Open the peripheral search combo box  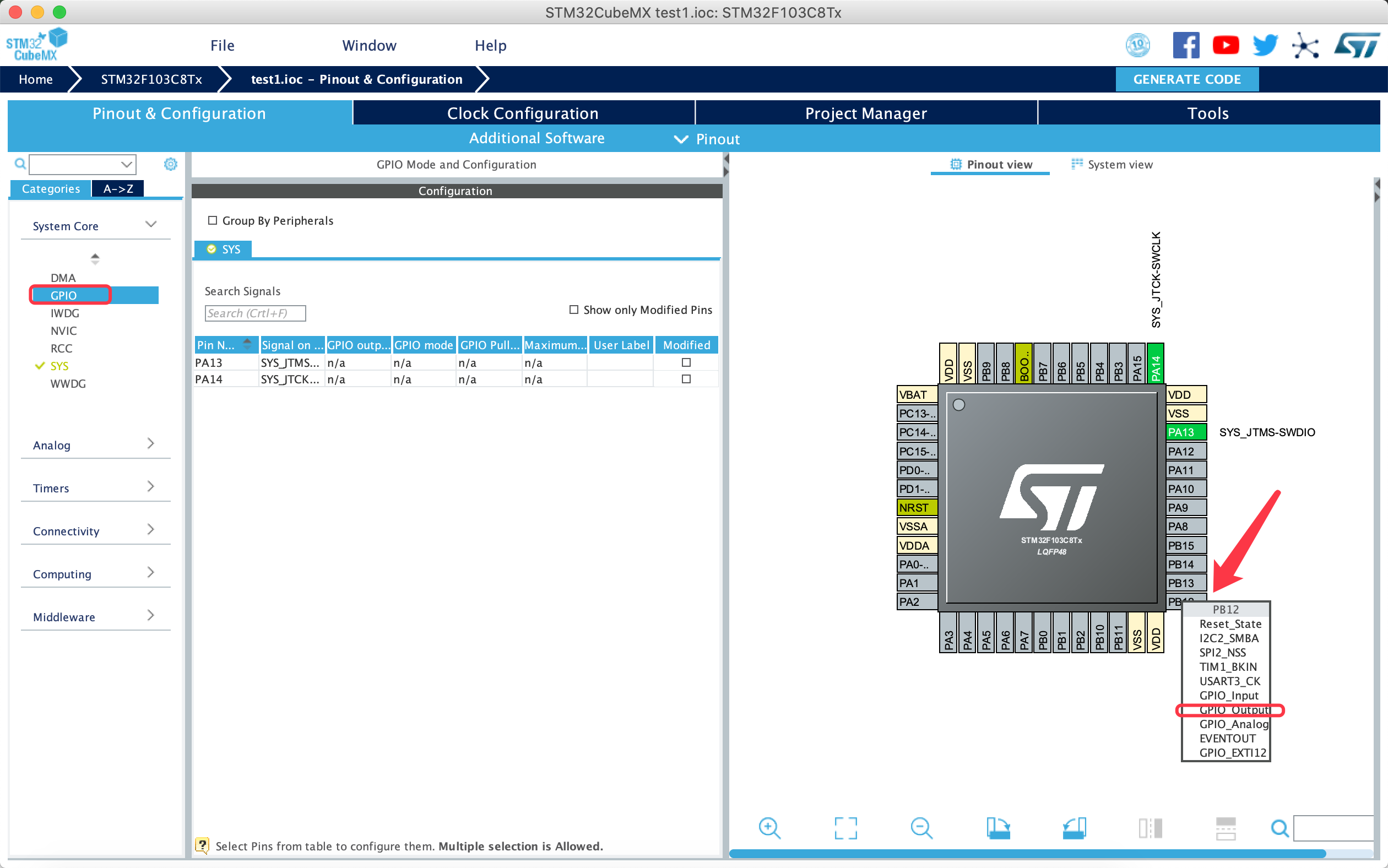tap(83, 164)
